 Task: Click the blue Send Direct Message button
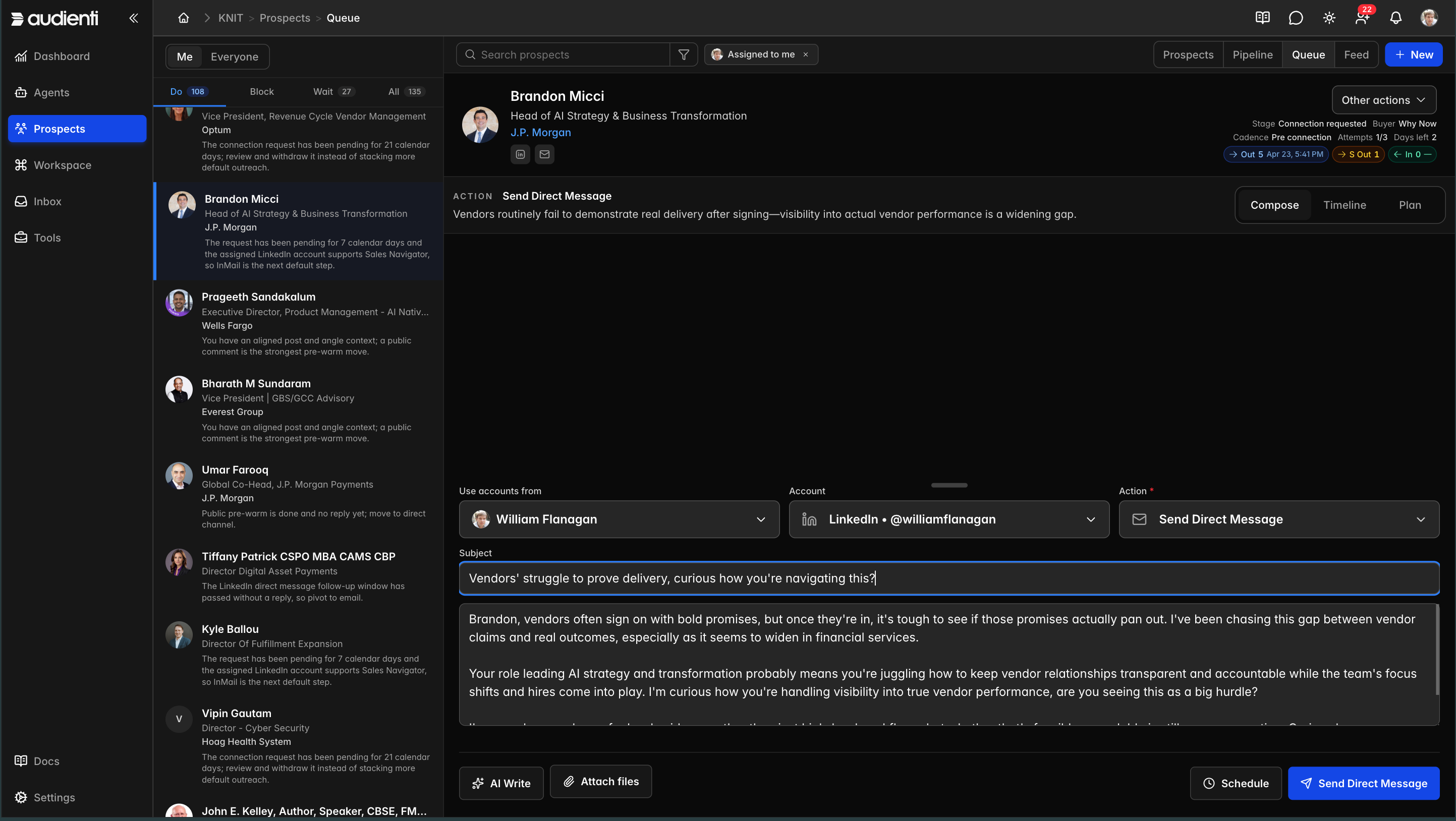click(x=1363, y=783)
